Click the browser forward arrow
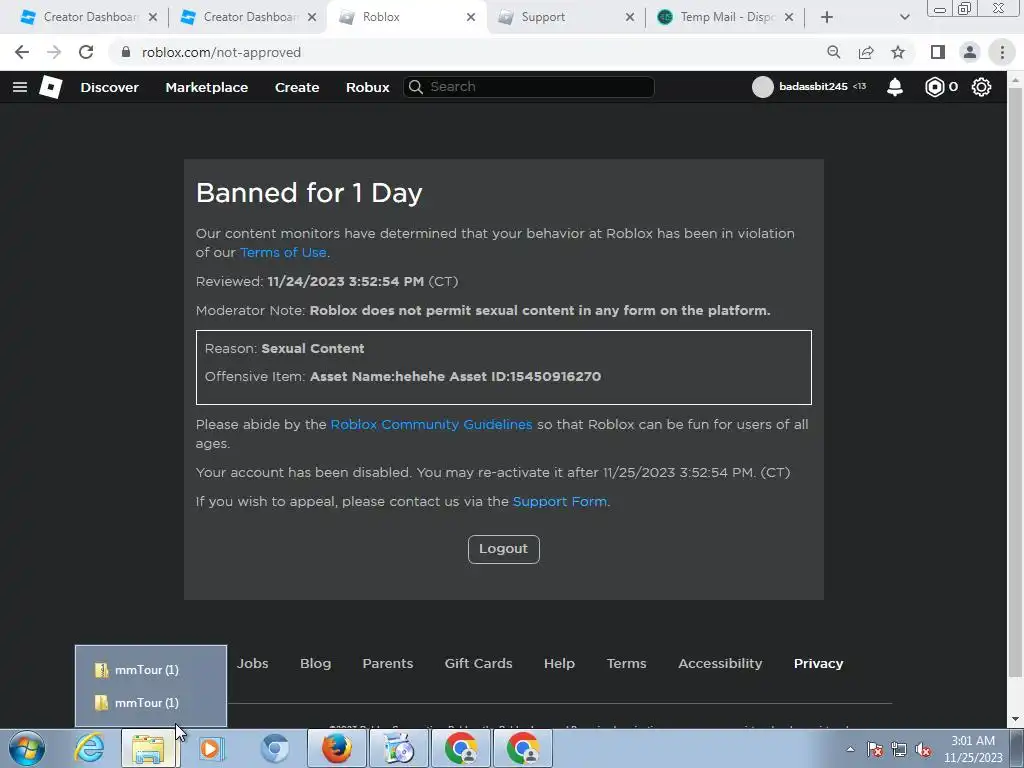Image resolution: width=1024 pixels, height=768 pixels. coord(54,52)
